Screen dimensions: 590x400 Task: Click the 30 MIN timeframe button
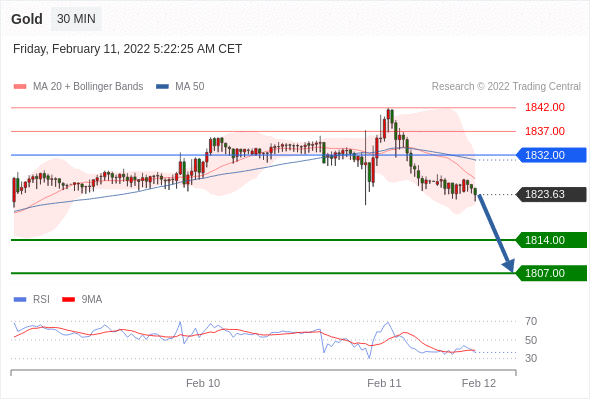tap(76, 19)
